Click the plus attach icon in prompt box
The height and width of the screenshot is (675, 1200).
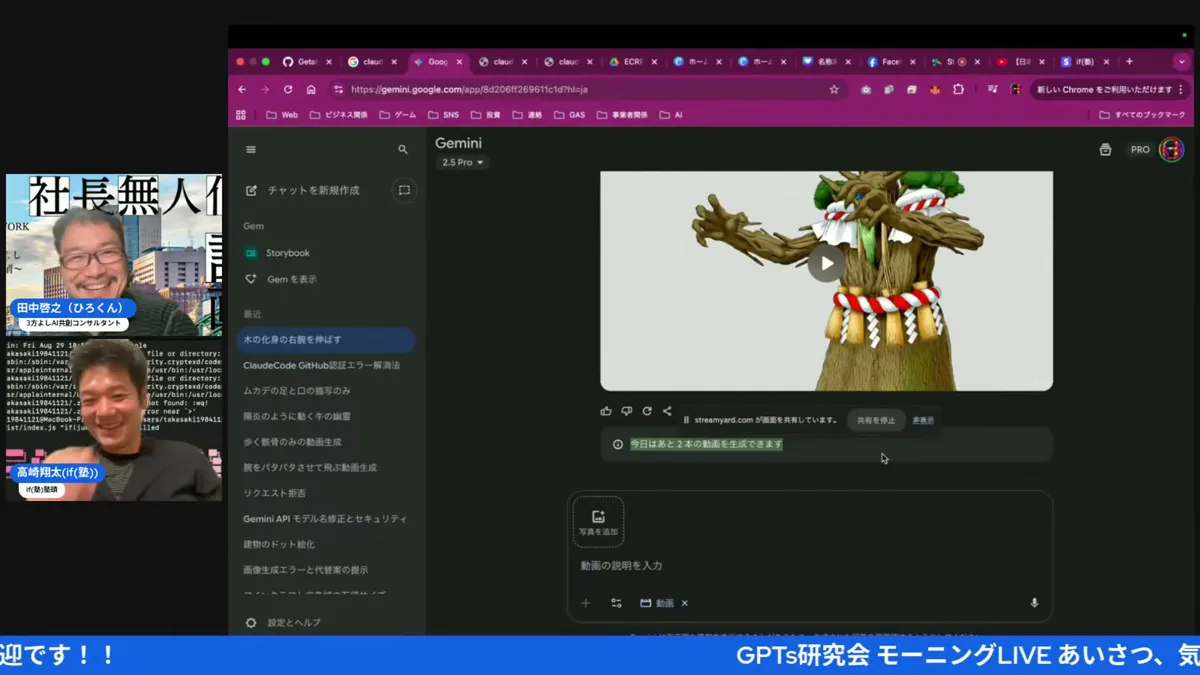586,603
